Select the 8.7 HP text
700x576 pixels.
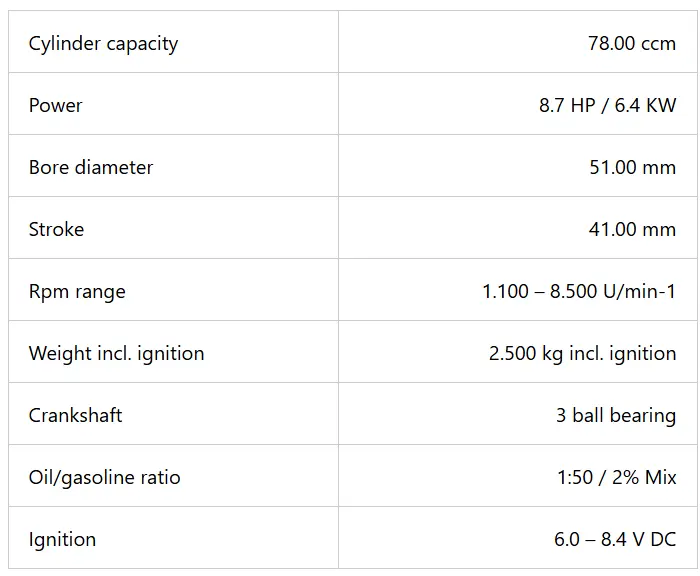pos(567,105)
